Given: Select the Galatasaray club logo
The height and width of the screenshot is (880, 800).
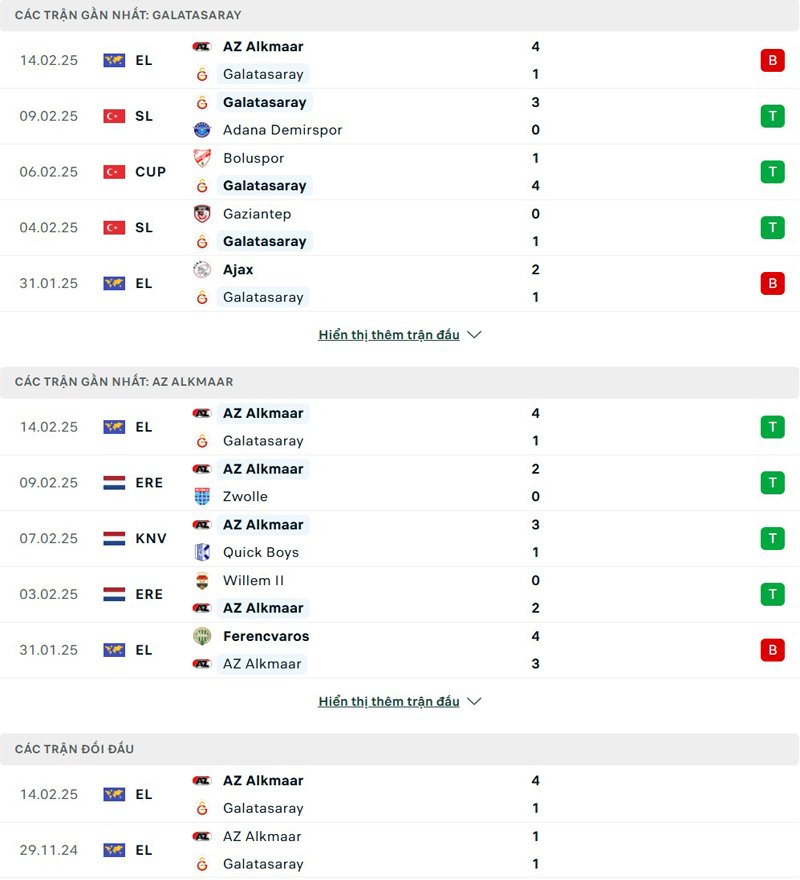Looking at the screenshot, I should coord(204,74).
